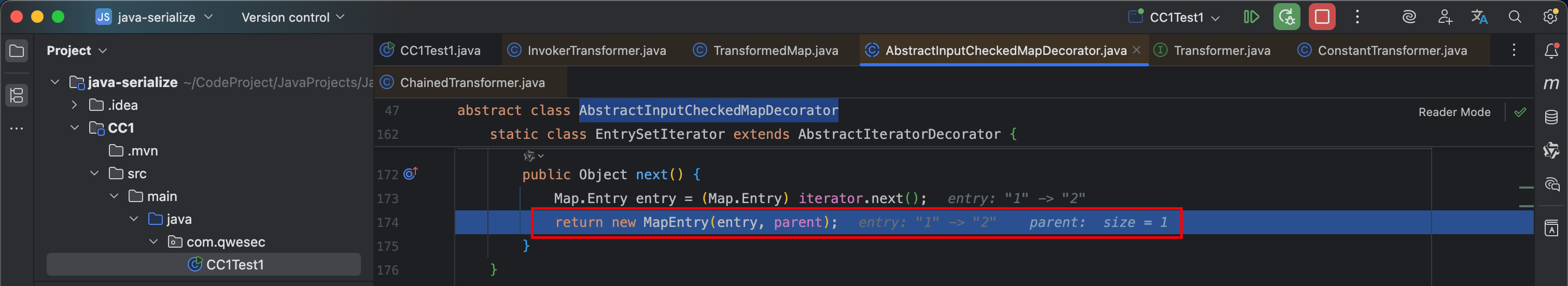Stop the running CC1Test1 process
This screenshot has height=286, width=1568.
point(1322,17)
